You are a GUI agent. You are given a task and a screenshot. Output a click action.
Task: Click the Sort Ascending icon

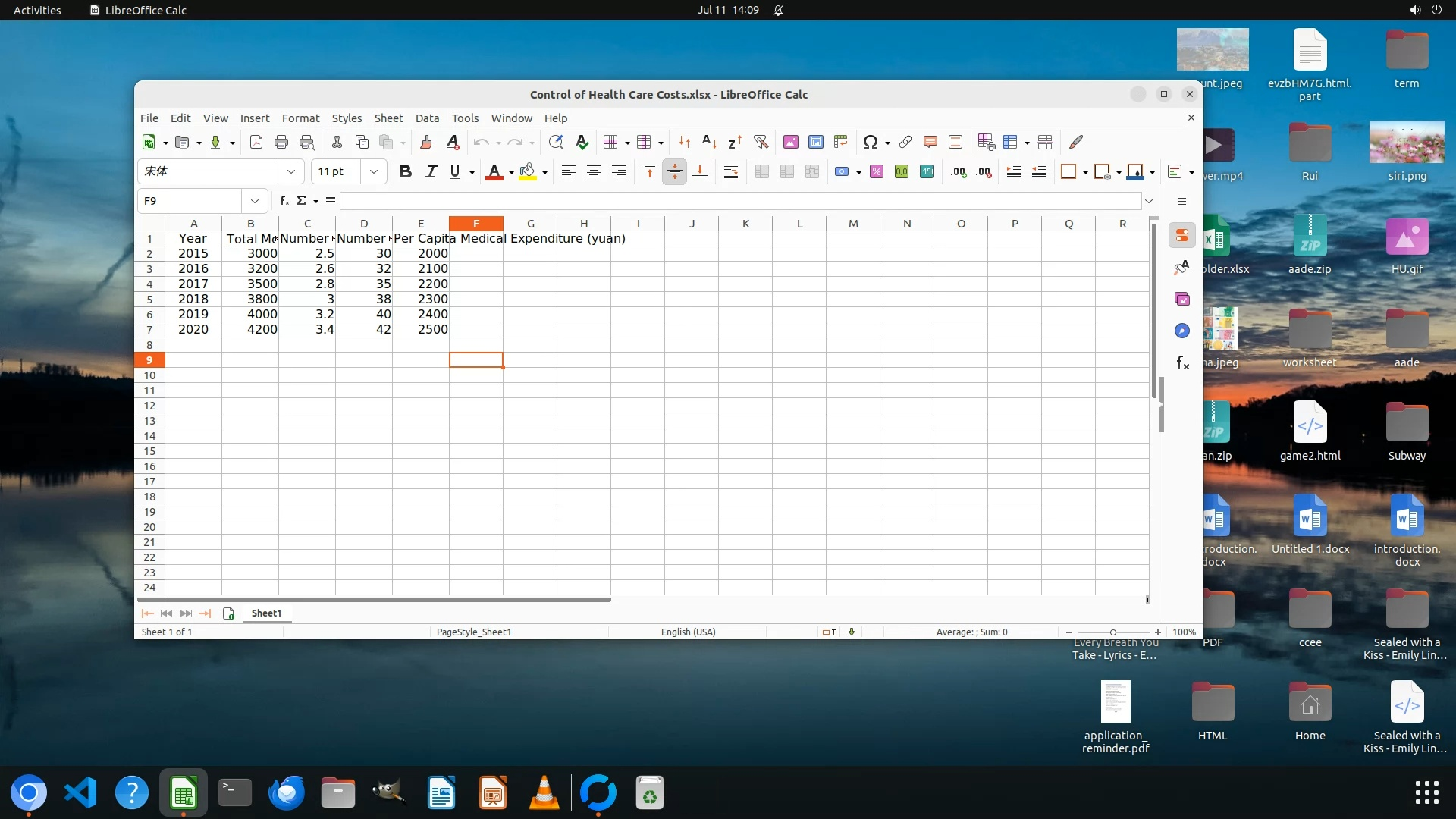click(x=709, y=142)
